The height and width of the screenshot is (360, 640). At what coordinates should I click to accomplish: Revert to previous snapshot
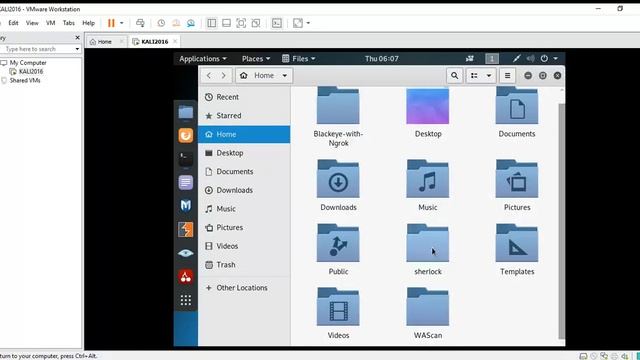[176, 23]
